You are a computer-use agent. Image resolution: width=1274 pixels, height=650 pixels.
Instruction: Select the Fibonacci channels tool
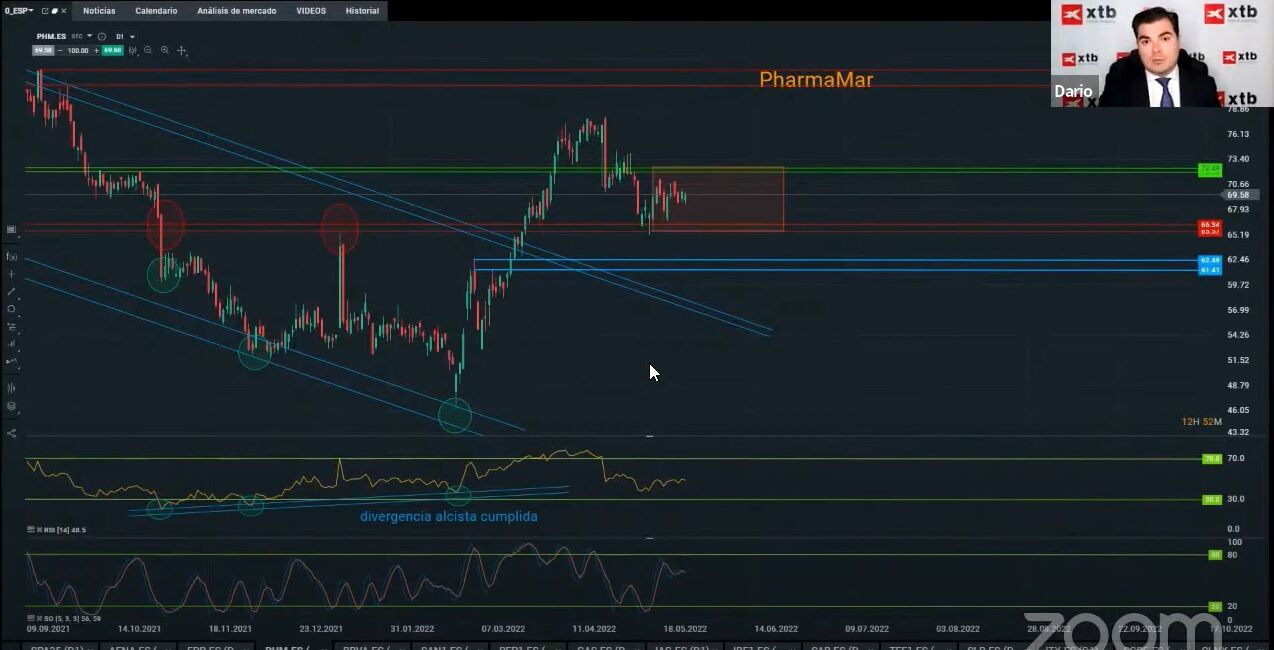click(x=12, y=326)
